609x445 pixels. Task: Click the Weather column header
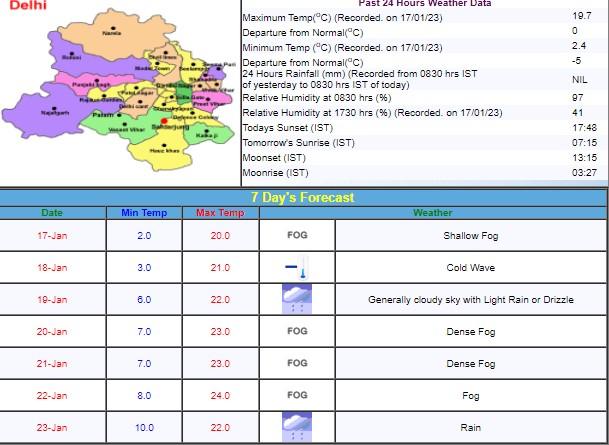point(432,213)
